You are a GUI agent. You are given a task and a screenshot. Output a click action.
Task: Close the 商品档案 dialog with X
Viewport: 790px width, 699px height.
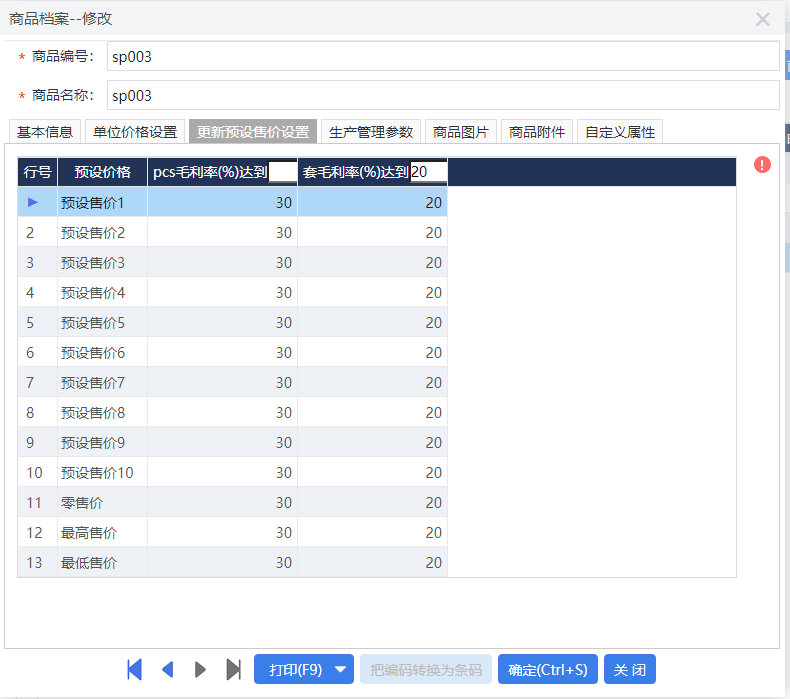point(763,19)
